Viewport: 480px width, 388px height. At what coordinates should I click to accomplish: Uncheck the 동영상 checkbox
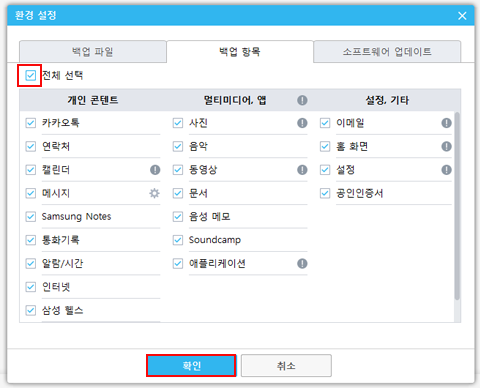[178, 170]
